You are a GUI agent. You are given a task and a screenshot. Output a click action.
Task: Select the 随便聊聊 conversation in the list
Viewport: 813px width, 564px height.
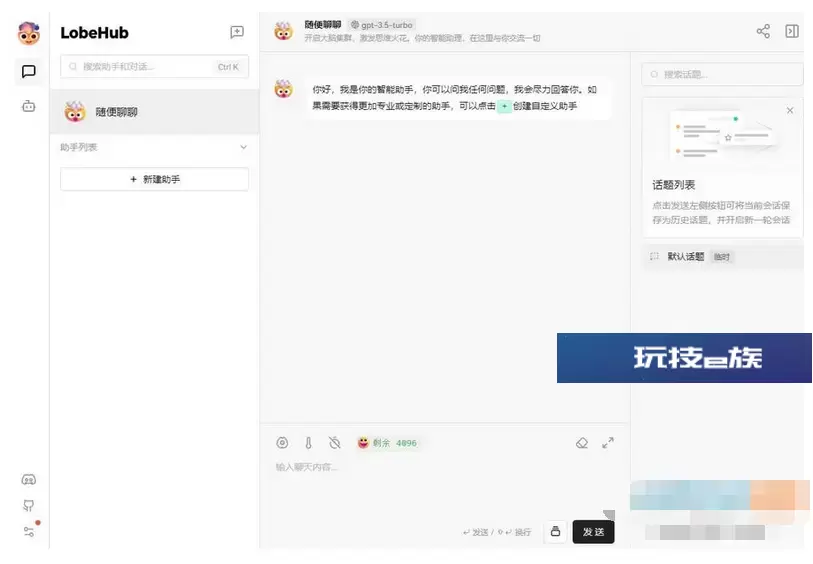pyautogui.click(x=155, y=112)
